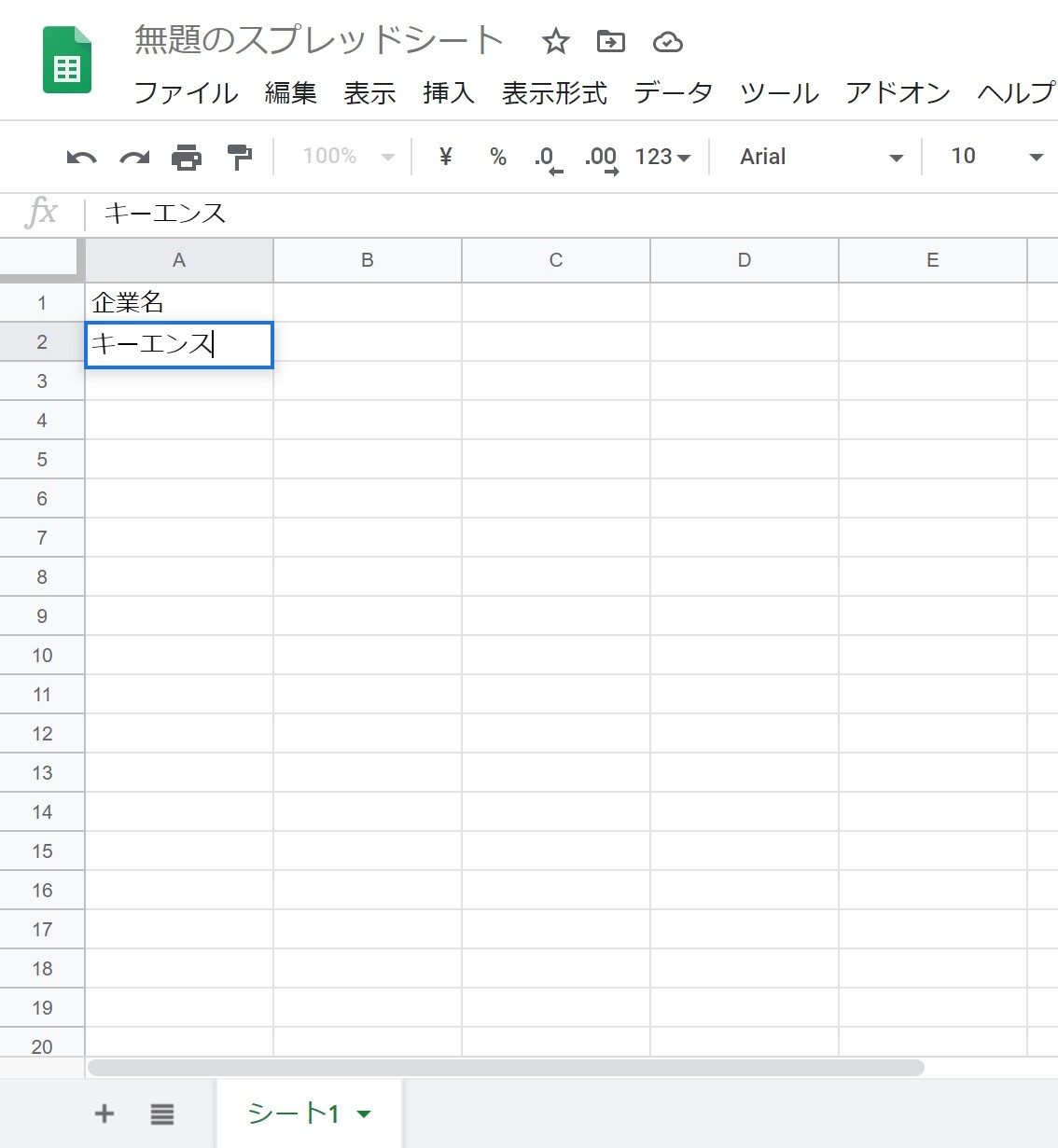Select row 20 header
This screenshot has width=1058, height=1148.
point(42,1044)
